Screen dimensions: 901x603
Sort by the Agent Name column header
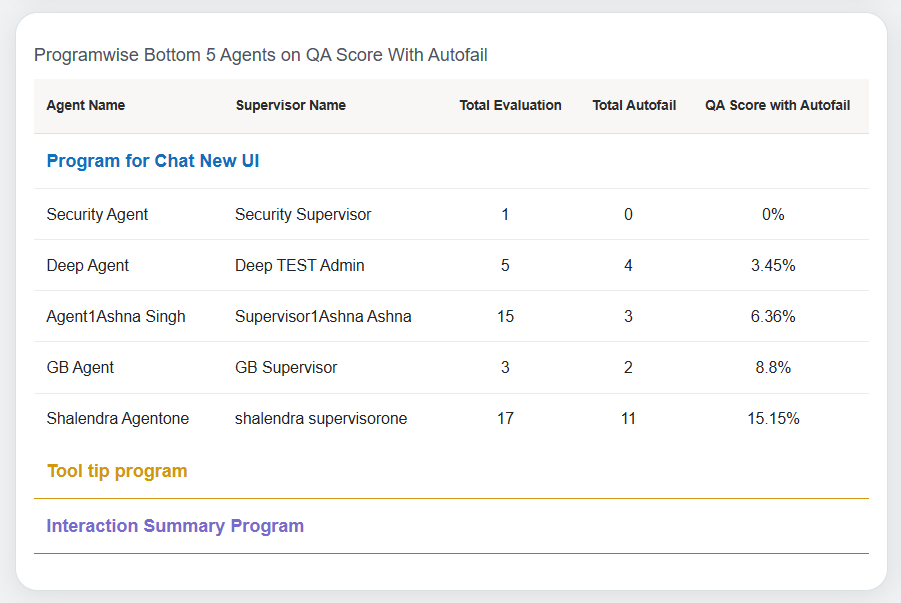(86, 105)
